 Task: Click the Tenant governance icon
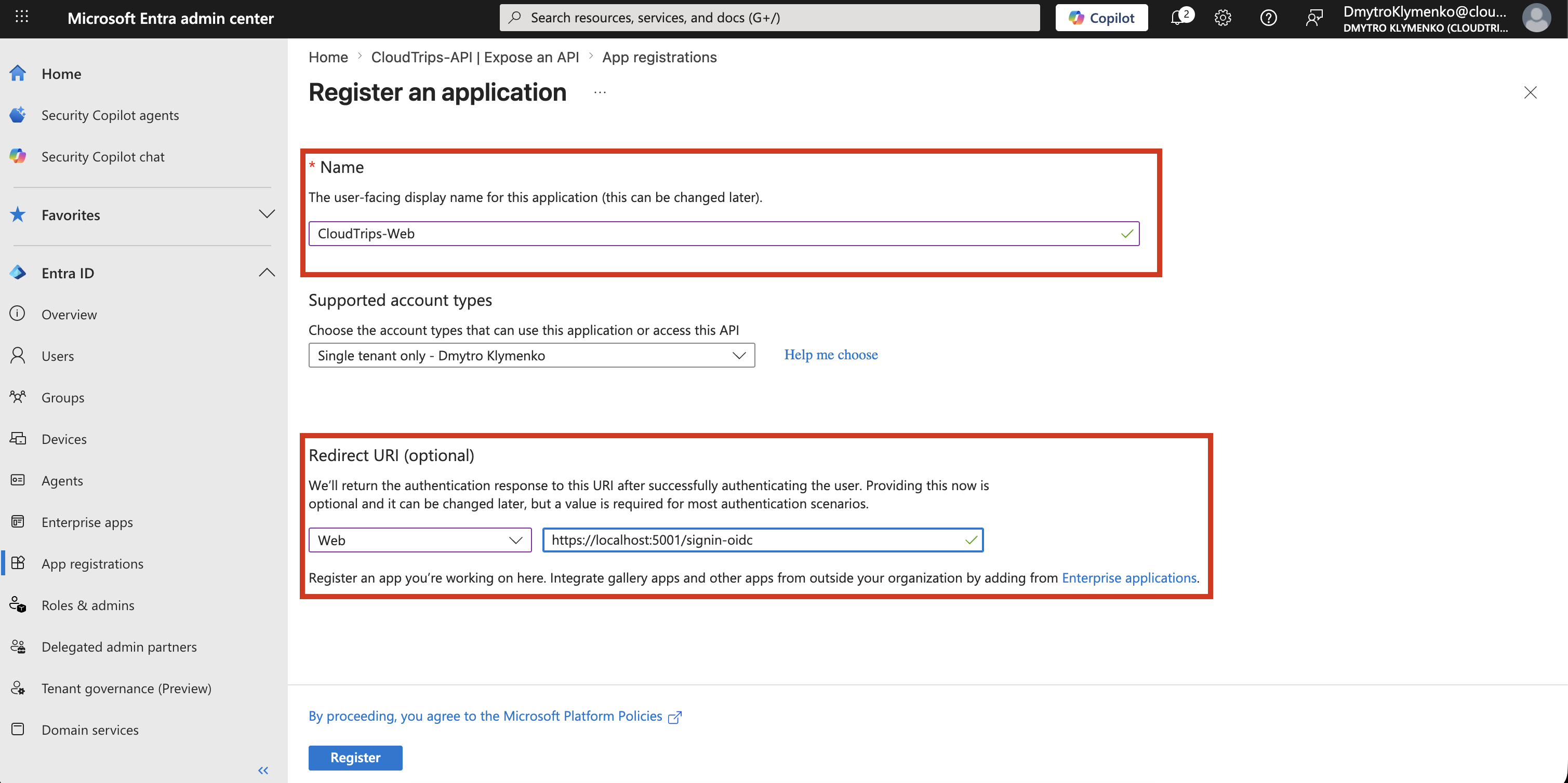(18, 688)
